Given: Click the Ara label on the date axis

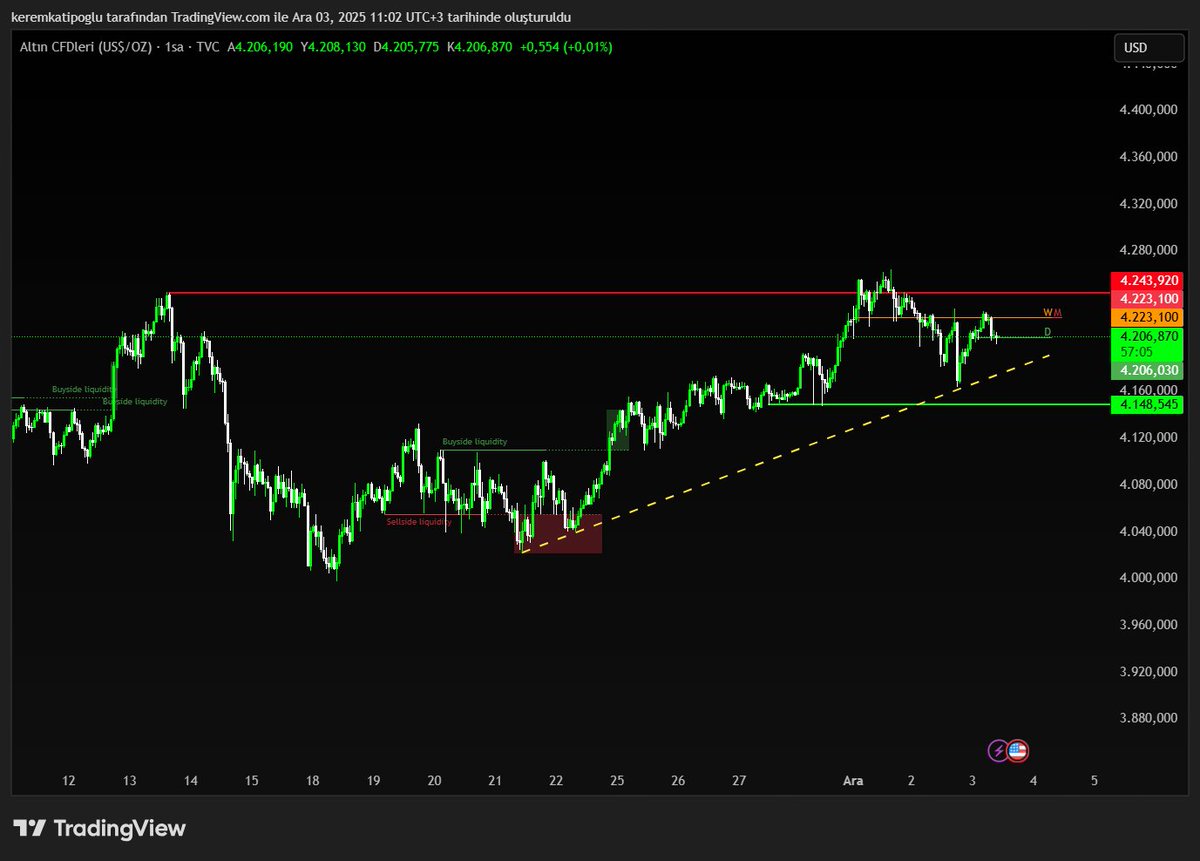Looking at the screenshot, I should click(x=853, y=780).
